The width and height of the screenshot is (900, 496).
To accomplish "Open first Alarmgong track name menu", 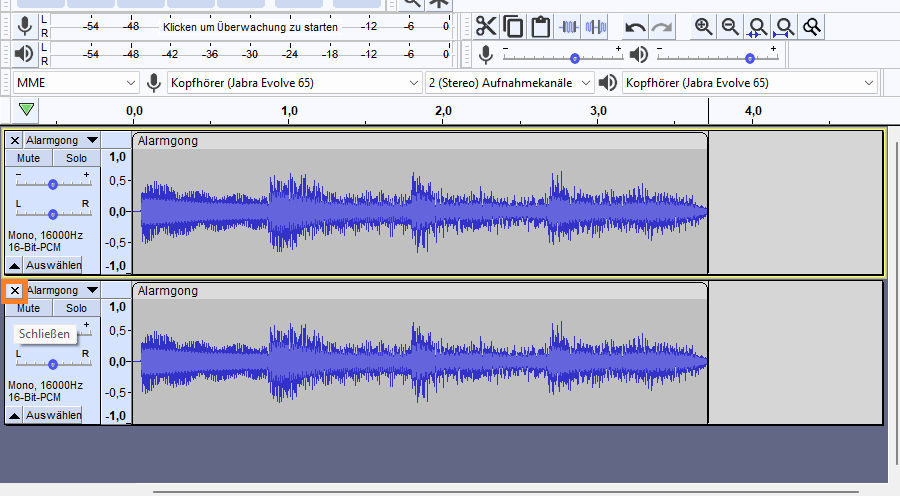I will [x=62, y=140].
